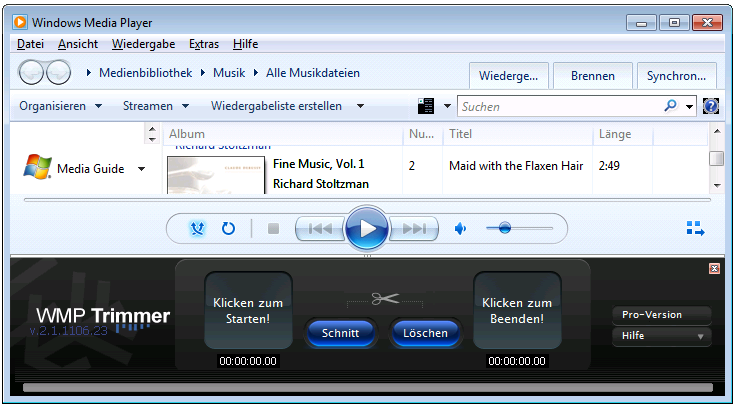The image size is (734, 408).
Task: Open the Extras menu
Action: click(x=204, y=44)
